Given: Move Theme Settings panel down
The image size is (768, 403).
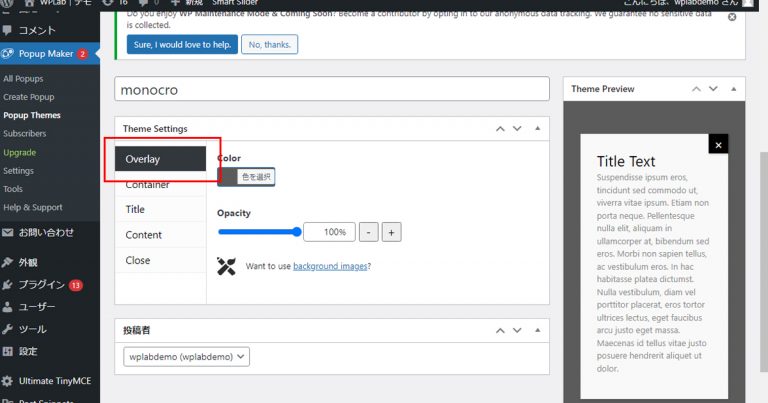Looking at the screenshot, I should [517, 128].
